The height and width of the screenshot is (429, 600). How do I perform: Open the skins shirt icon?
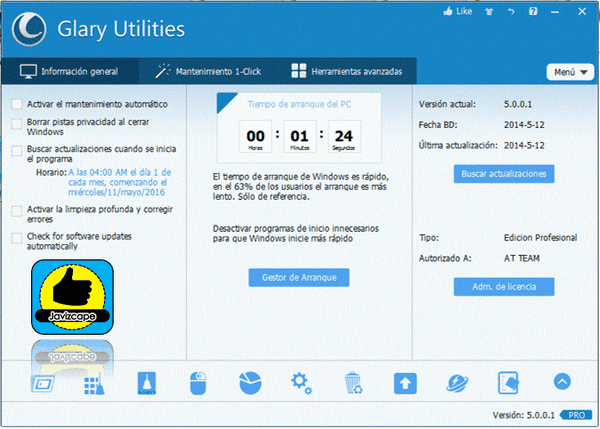coord(489,12)
